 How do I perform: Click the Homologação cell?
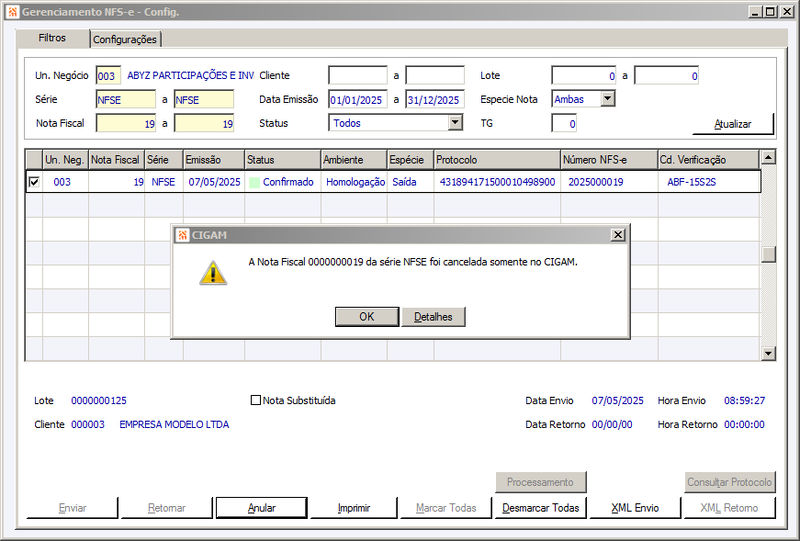coord(356,182)
